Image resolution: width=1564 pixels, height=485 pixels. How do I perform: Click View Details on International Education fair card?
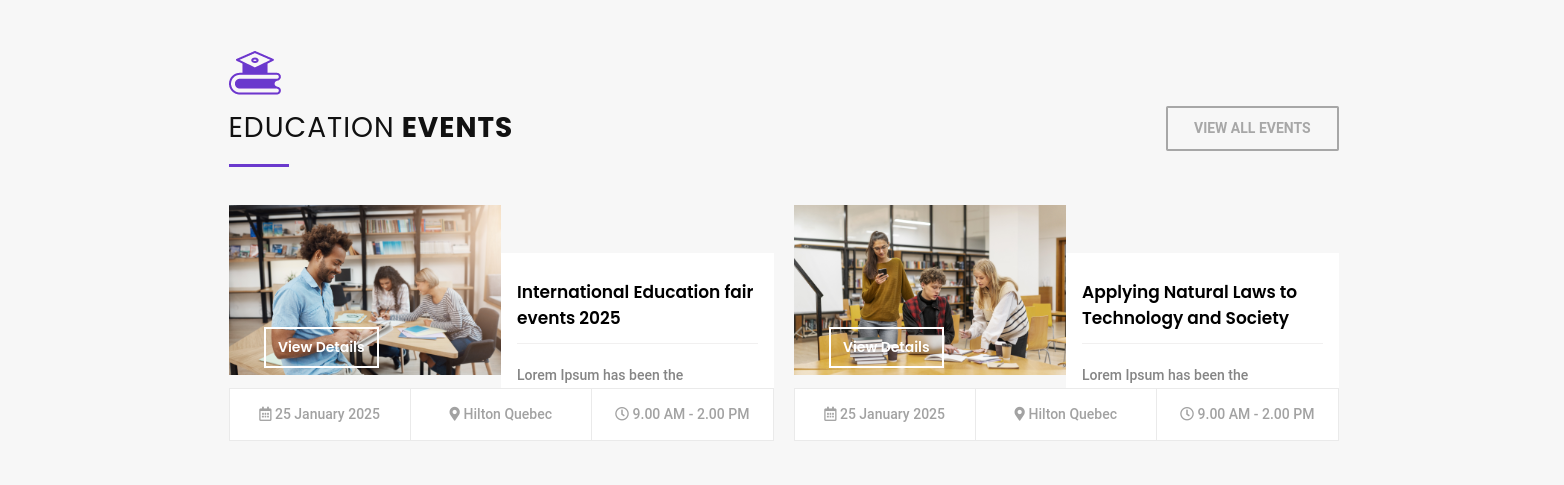pyautogui.click(x=321, y=347)
